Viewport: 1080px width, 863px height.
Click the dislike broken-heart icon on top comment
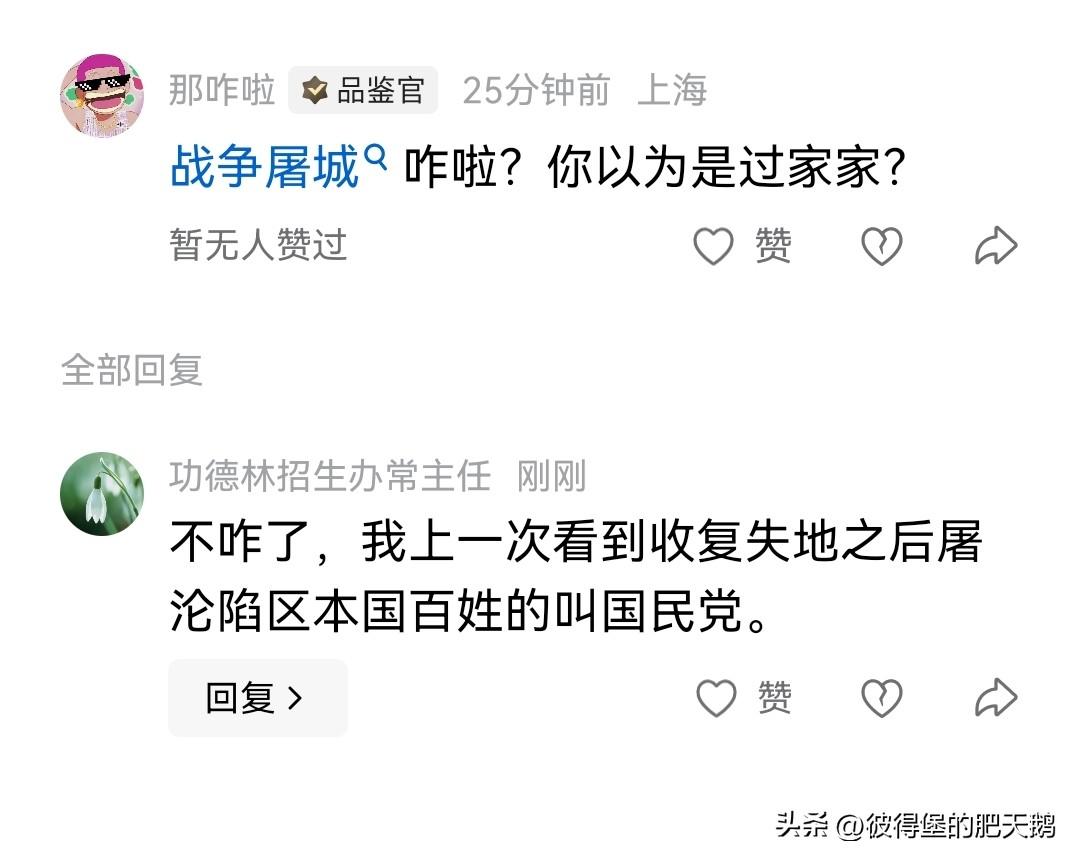tap(880, 245)
